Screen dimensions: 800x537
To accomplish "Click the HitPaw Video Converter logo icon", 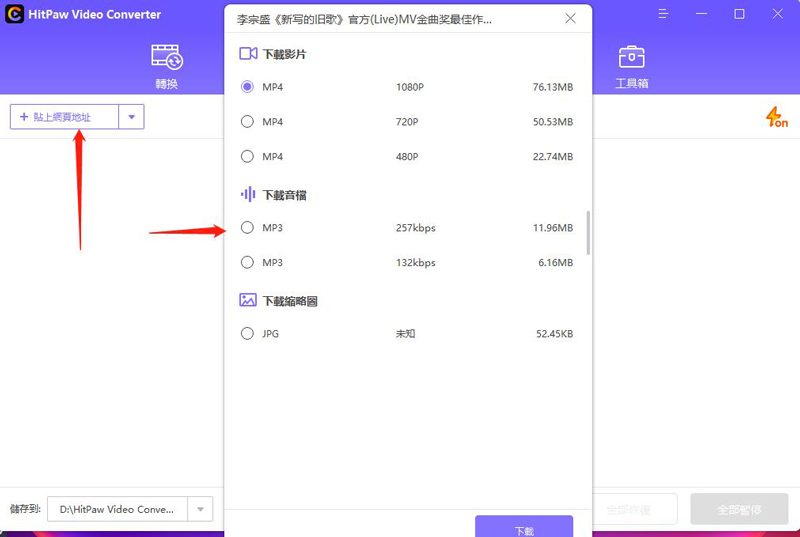I will 14,14.
